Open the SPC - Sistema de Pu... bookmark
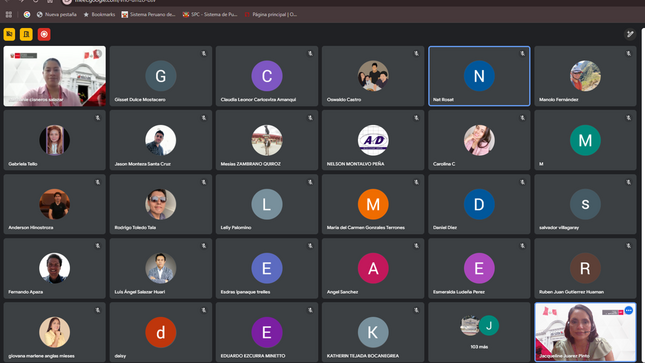The height and width of the screenshot is (363, 645). click(210, 14)
